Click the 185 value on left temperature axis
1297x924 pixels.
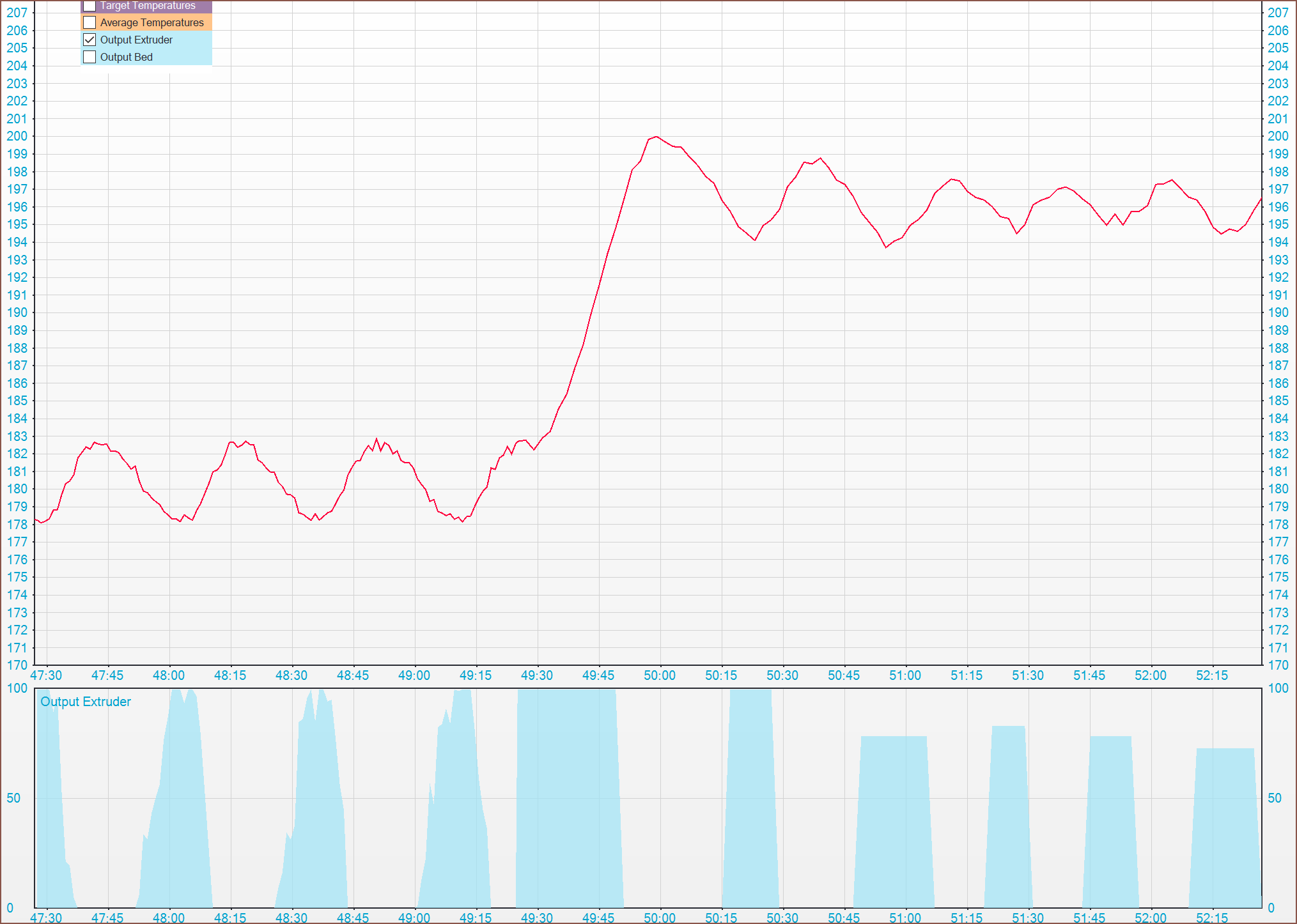click(17, 401)
